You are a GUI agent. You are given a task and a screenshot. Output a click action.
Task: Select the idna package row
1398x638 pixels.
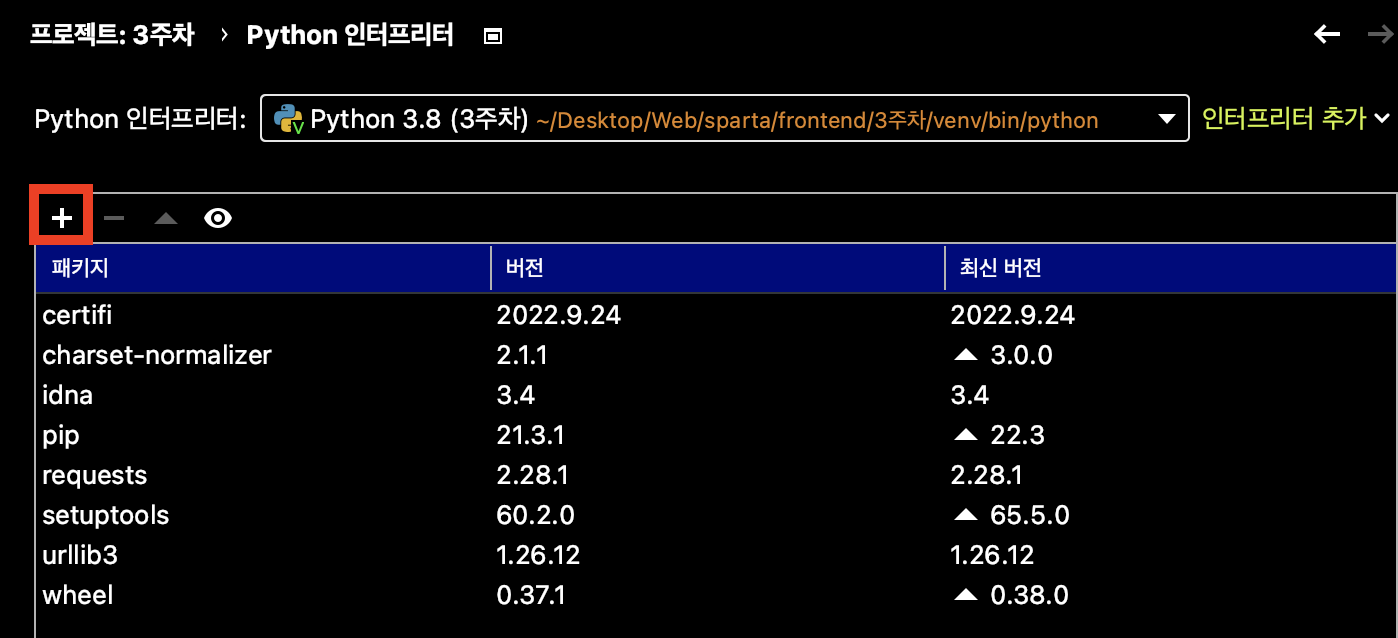pos(716,396)
